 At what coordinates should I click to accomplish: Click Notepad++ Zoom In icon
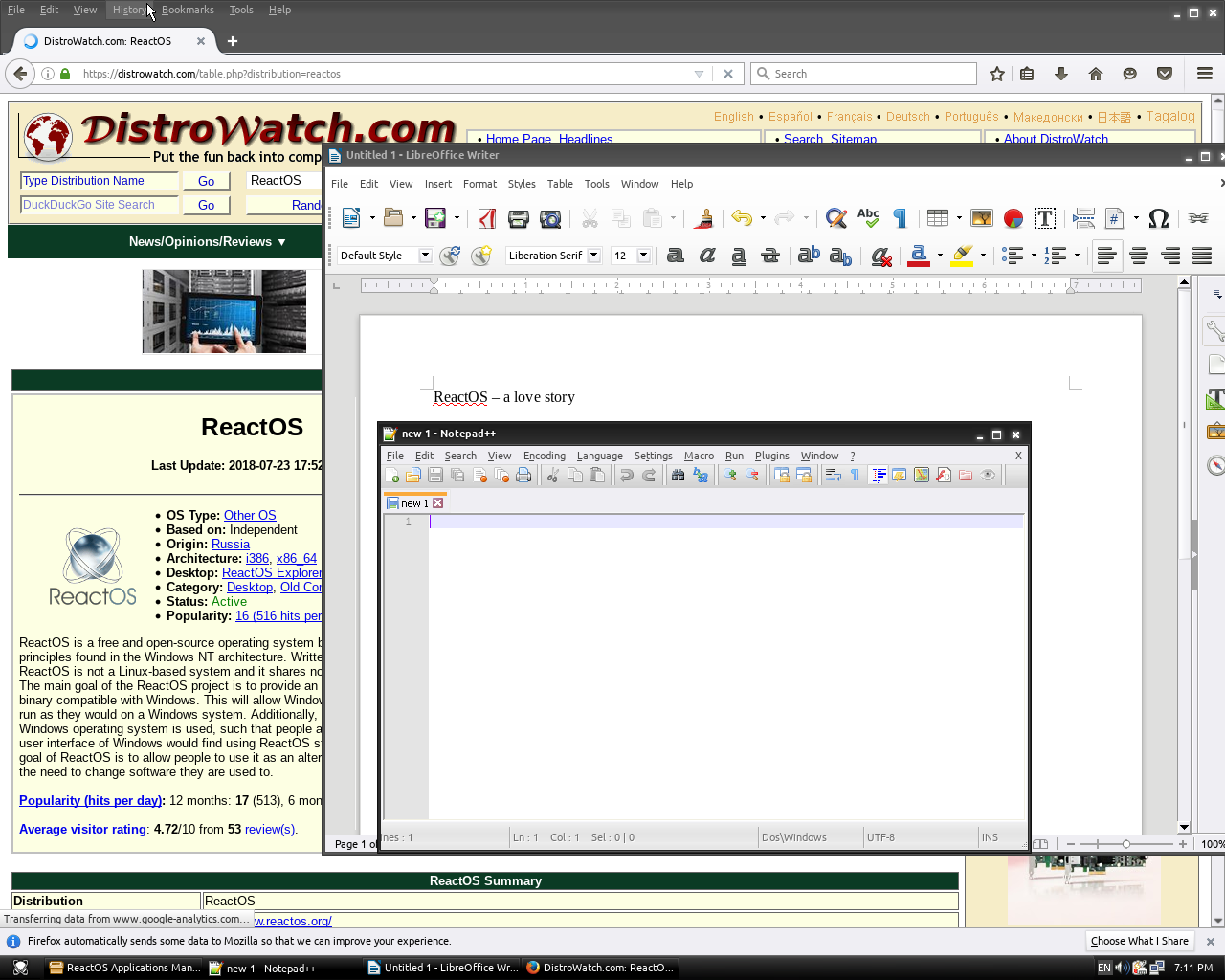730,475
